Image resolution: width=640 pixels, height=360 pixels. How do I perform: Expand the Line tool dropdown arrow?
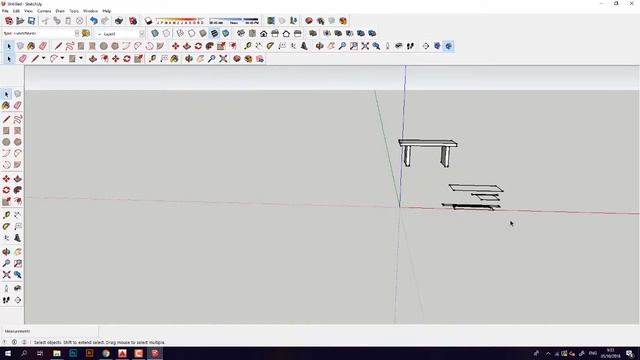pyautogui.click(x=44, y=59)
